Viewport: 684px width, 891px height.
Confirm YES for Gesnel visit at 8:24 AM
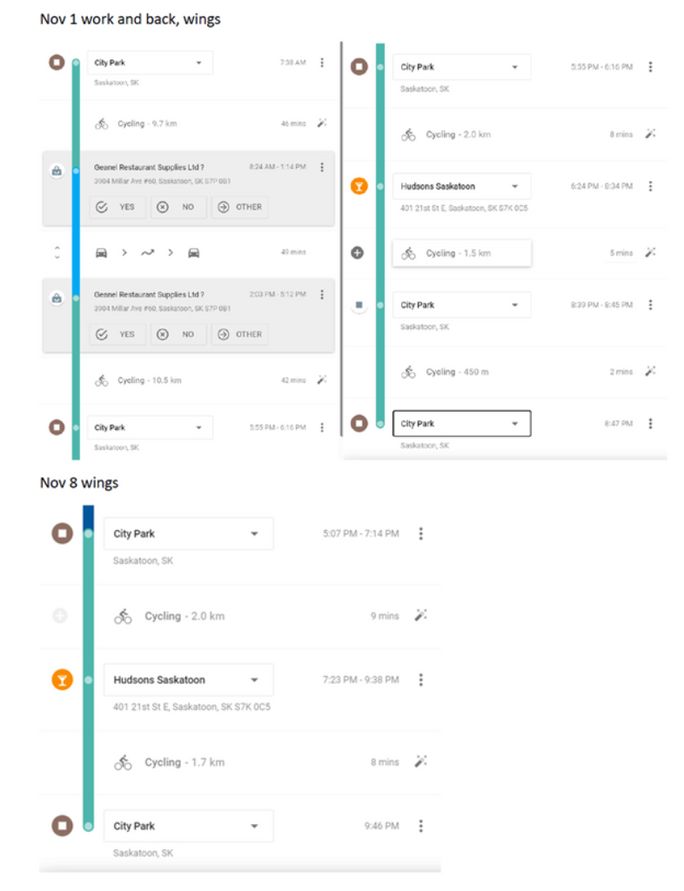pyautogui.click(x=116, y=207)
